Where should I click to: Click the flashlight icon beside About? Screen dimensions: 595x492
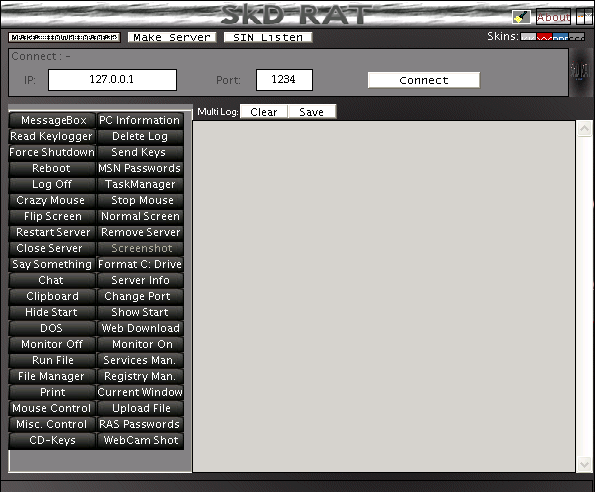(x=521, y=17)
